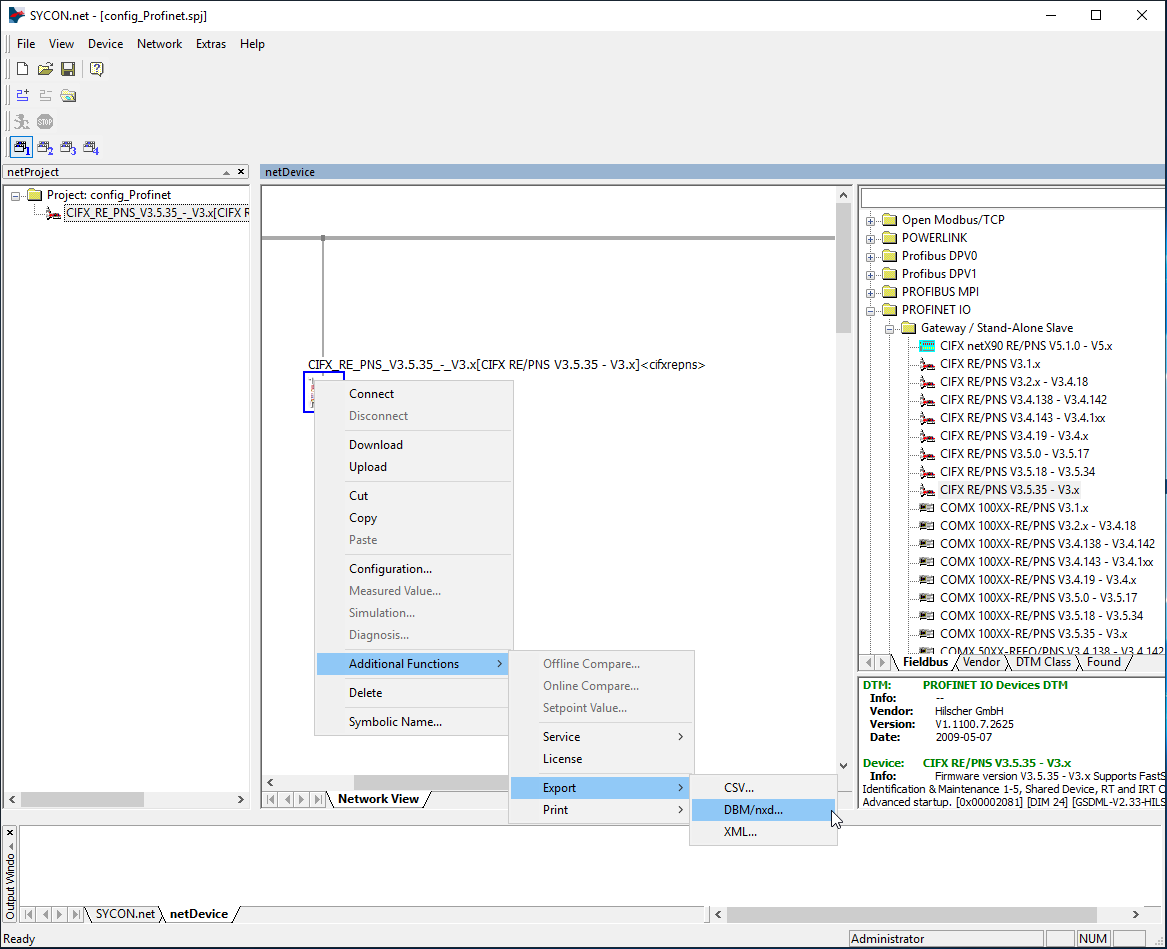The width and height of the screenshot is (1167, 949).
Task: Switch to window layout 4 icon
Action: (x=91, y=148)
